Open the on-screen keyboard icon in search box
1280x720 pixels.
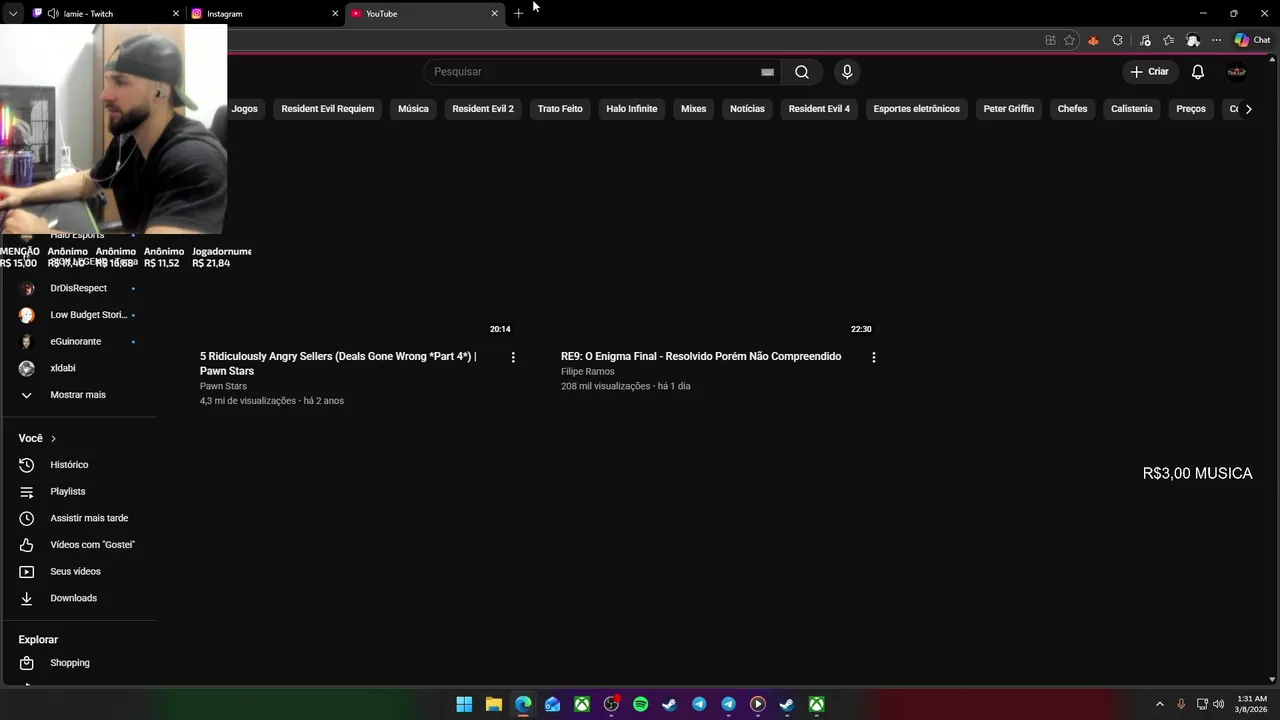click(x=767, y=72)
